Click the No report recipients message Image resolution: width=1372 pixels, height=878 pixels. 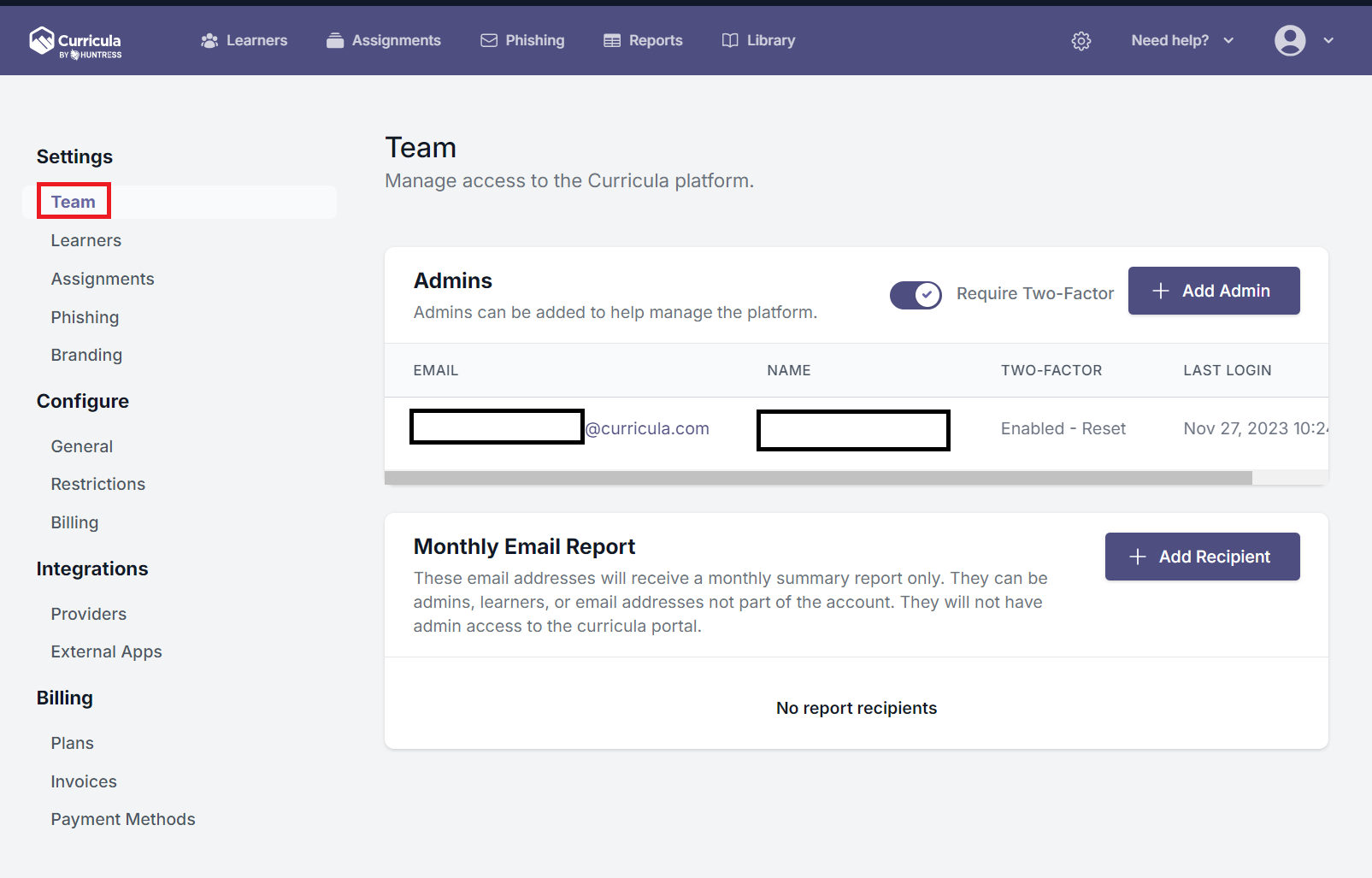coord(857,708)
